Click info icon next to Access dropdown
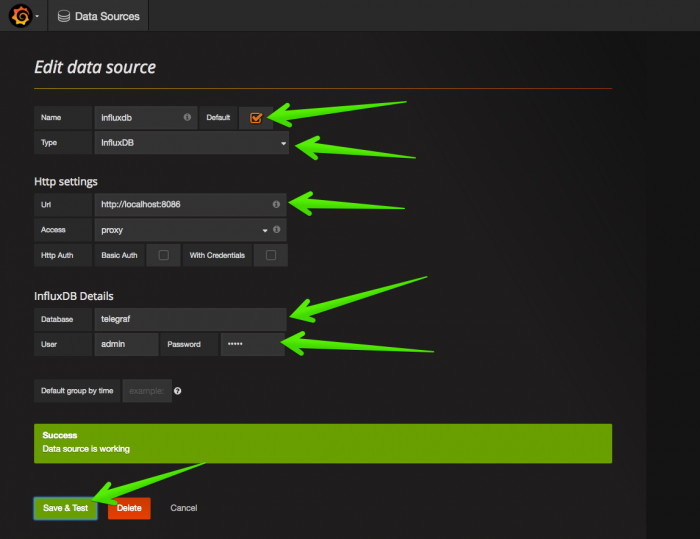The image size is (700, 539). [x=277, y=229]
